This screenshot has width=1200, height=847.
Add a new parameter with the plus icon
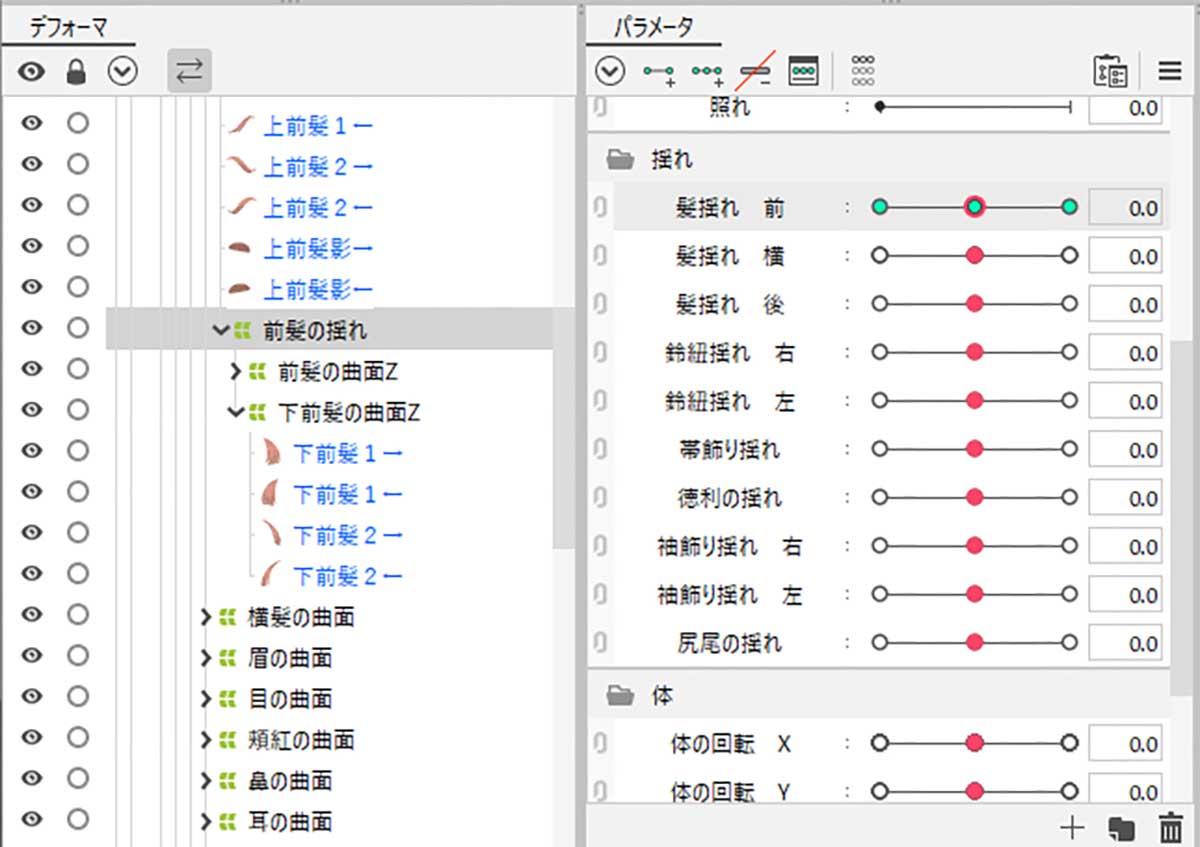click(1072, 827)
